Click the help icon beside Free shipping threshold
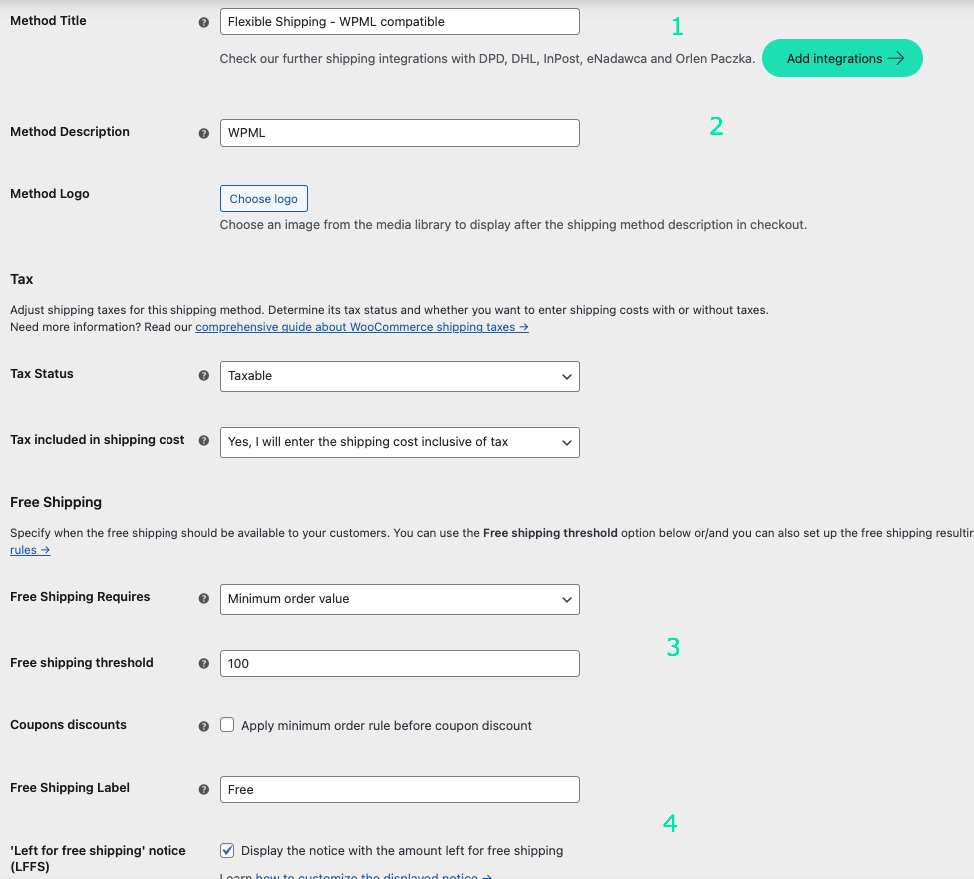Image resolution: width=974 pixels, height=879 pixels. tap(203, 662)
